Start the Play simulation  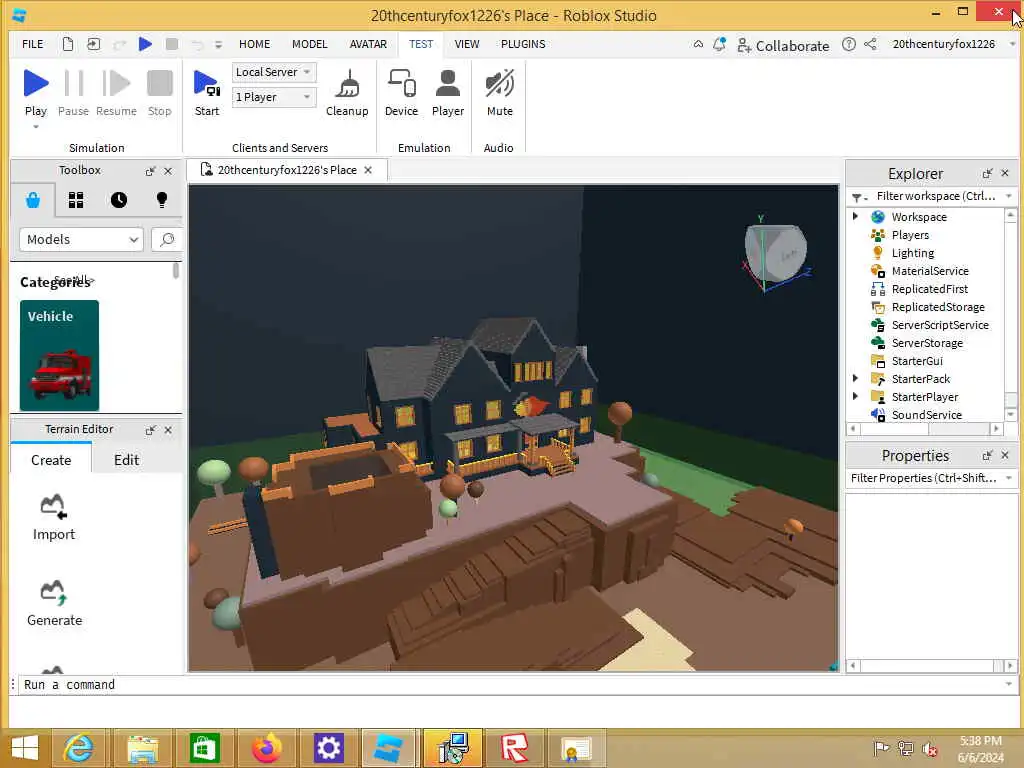36,92
